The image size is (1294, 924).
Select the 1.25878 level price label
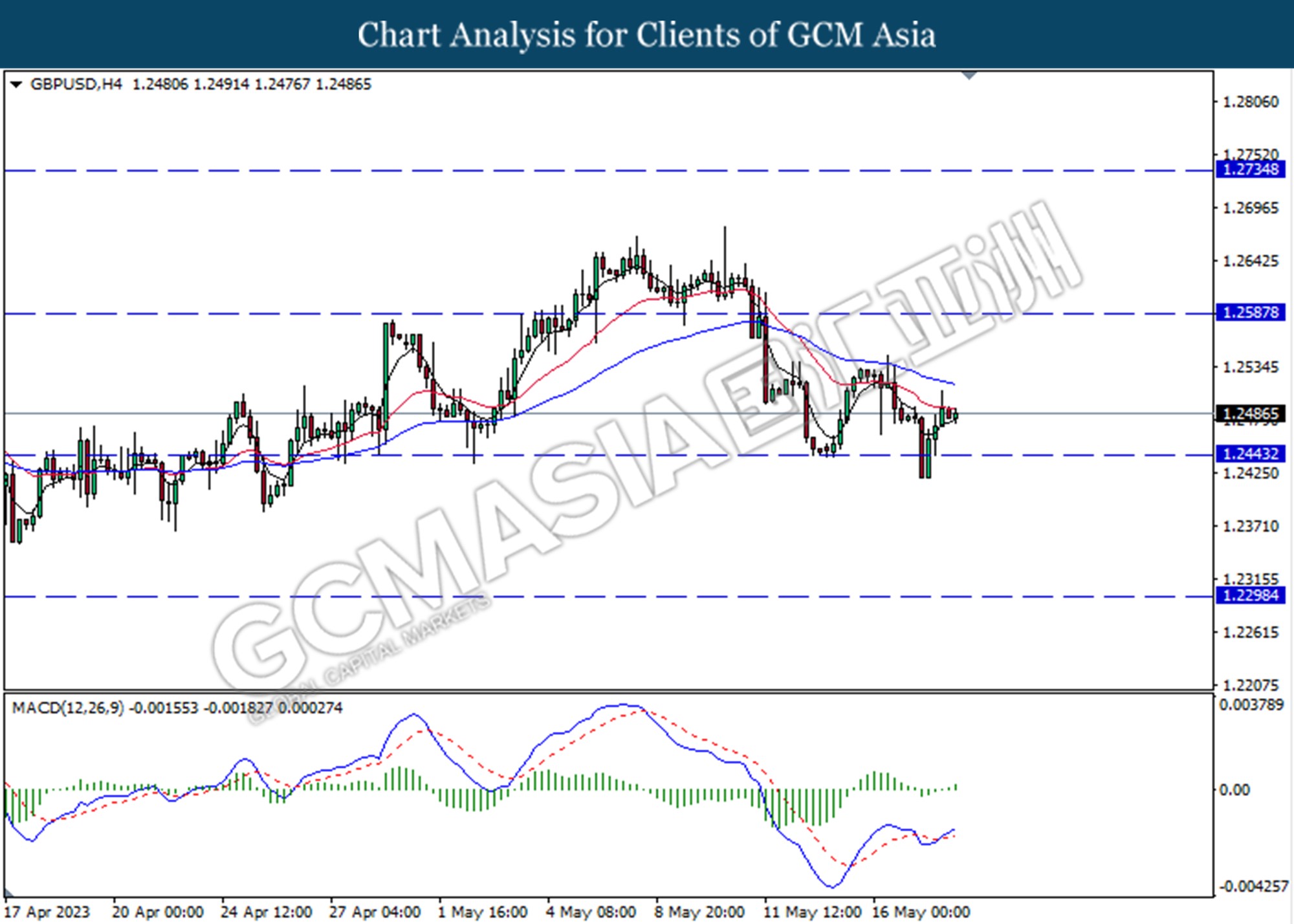point(1251,313)
